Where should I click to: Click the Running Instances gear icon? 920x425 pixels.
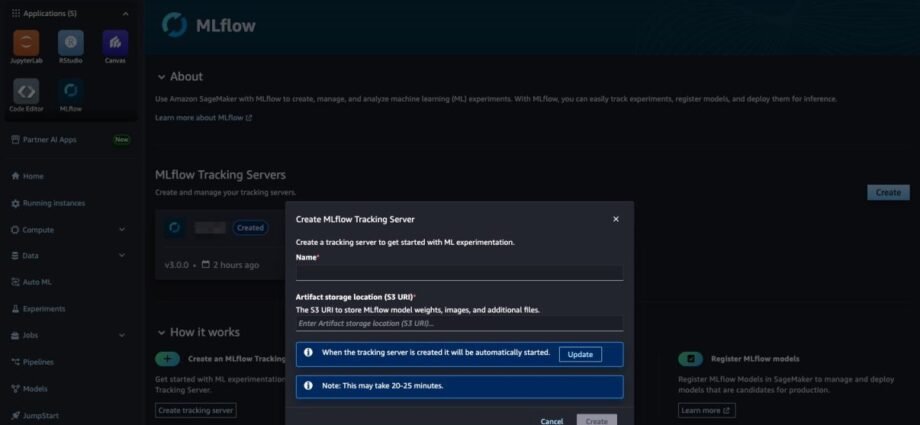point(16,203)
